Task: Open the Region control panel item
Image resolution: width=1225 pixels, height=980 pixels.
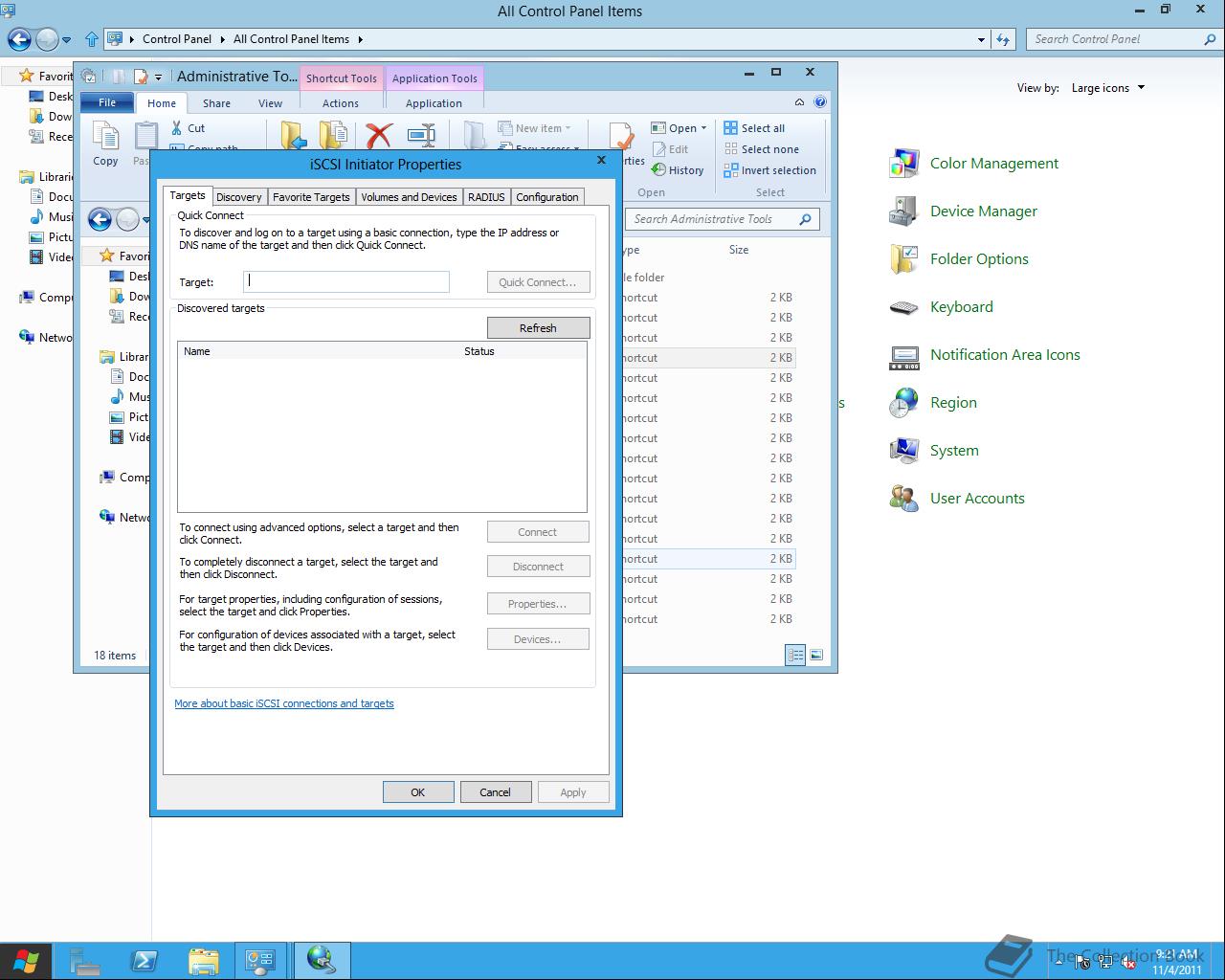Action: pyautogui.click(x=933, y=403)
